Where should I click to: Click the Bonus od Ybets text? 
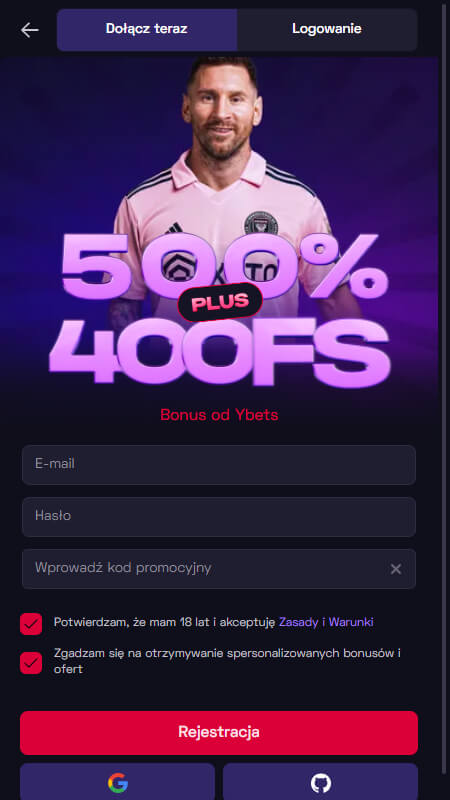click(x=219, y=415)
